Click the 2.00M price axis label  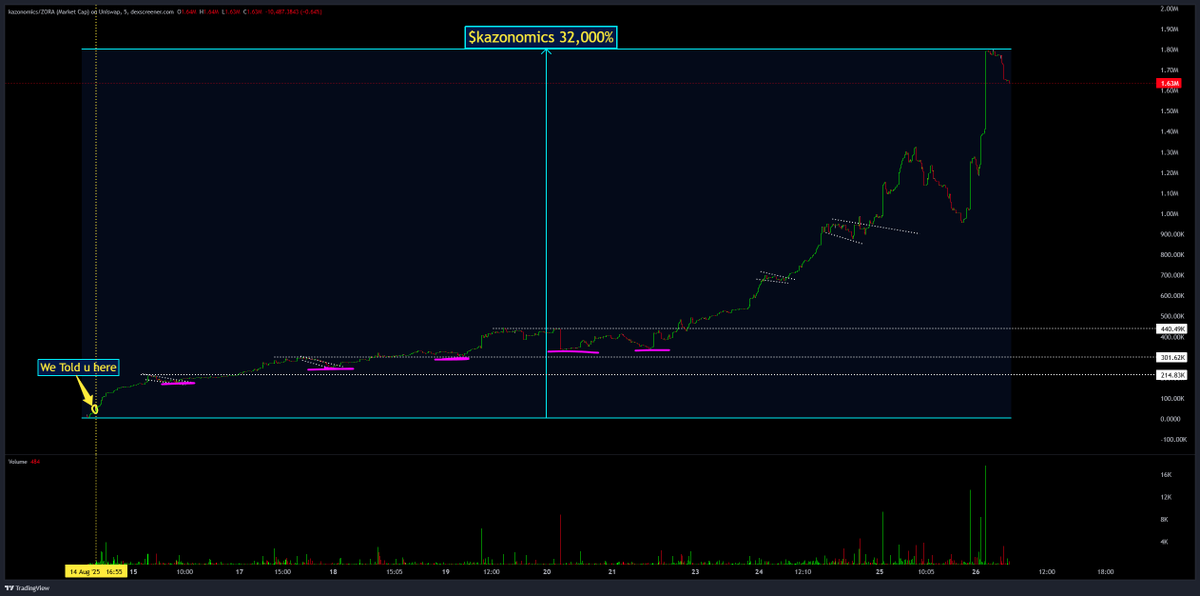pyautogui.click(x=1170, y=8)
